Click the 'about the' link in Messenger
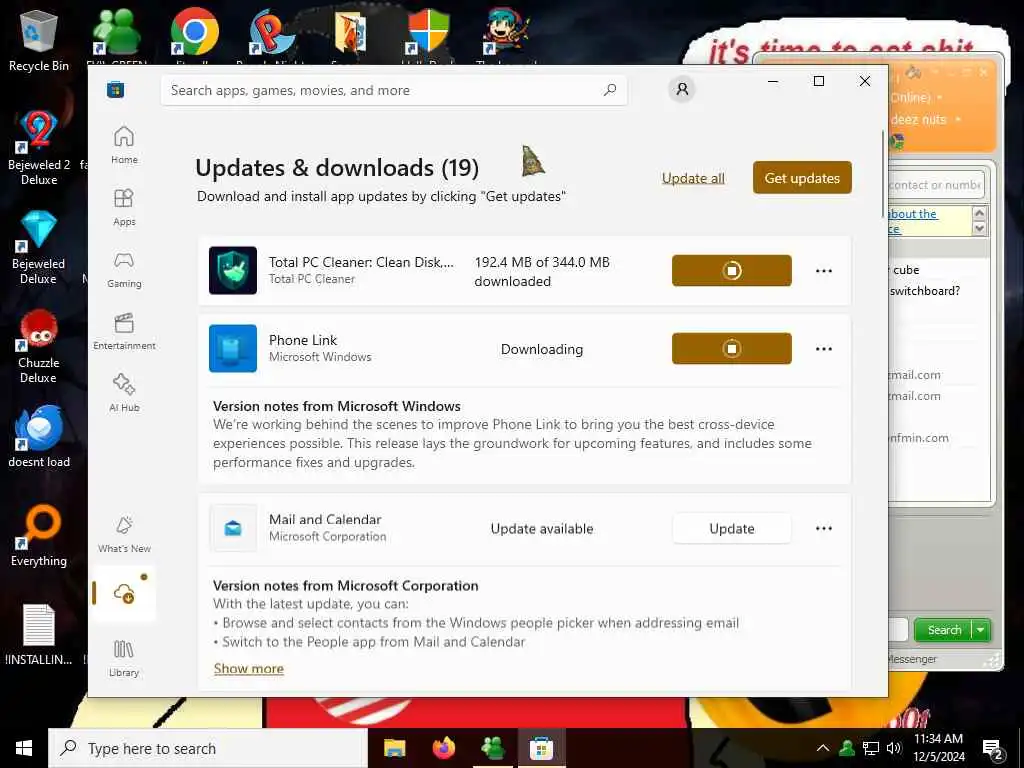 pos(914,214)
